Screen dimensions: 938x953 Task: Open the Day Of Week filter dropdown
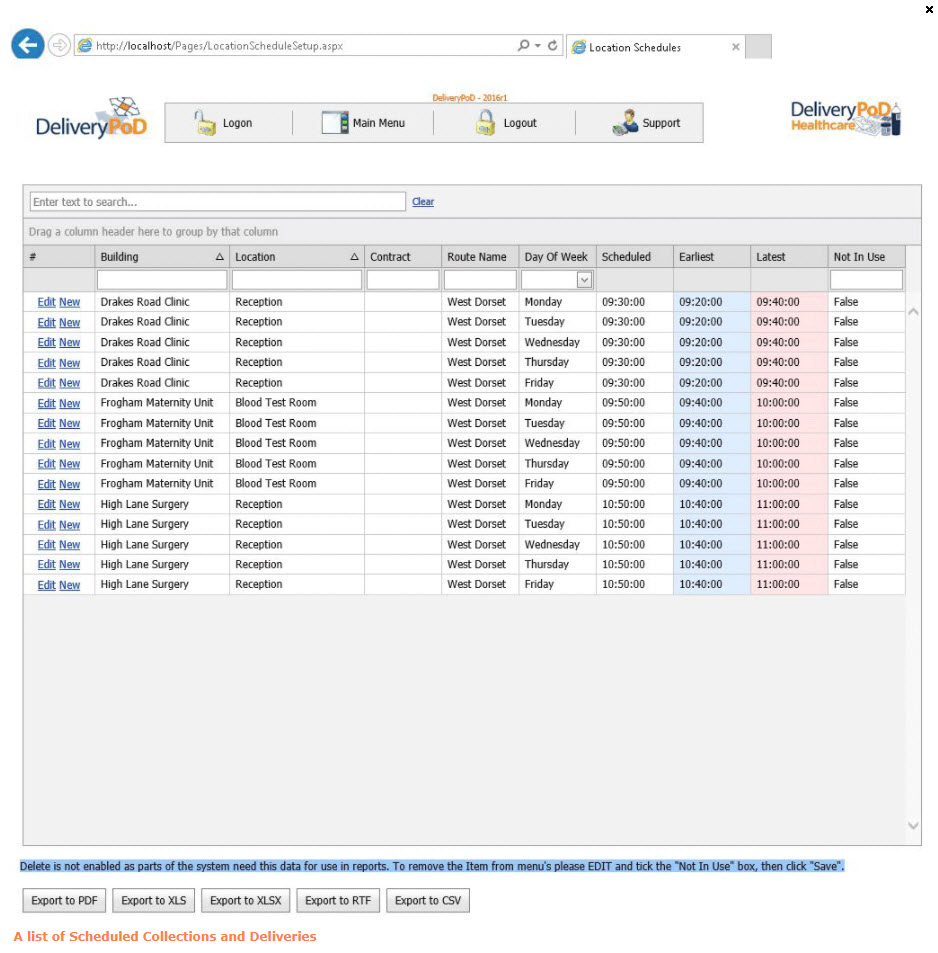pyautogui.click(x=584, y=280)
